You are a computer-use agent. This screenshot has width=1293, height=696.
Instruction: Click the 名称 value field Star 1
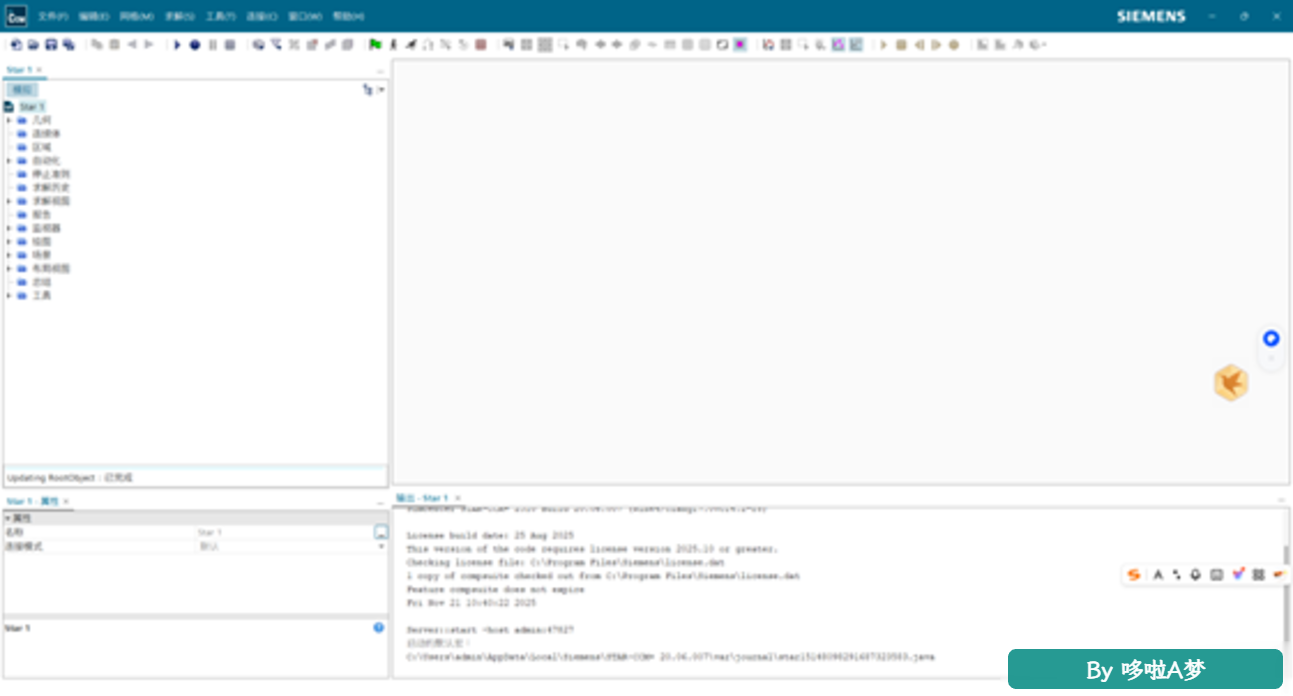pyautogui.click(x=285, y=533)
